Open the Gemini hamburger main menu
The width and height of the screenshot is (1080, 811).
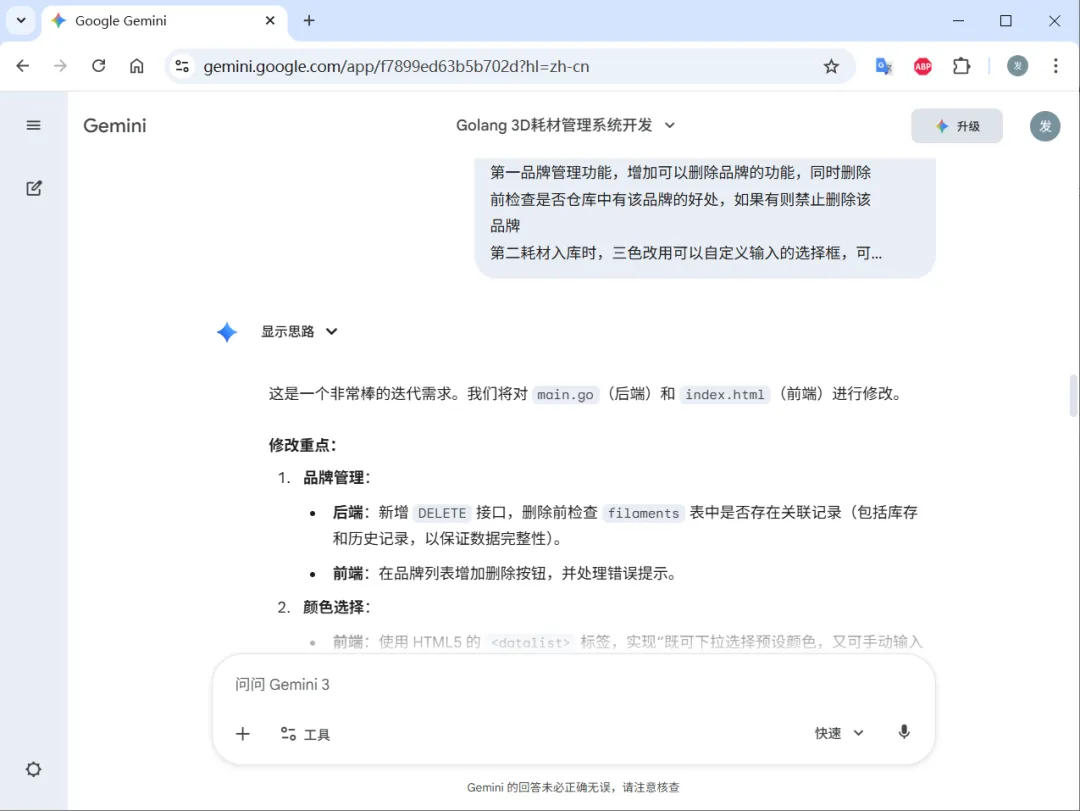(33, 125)
